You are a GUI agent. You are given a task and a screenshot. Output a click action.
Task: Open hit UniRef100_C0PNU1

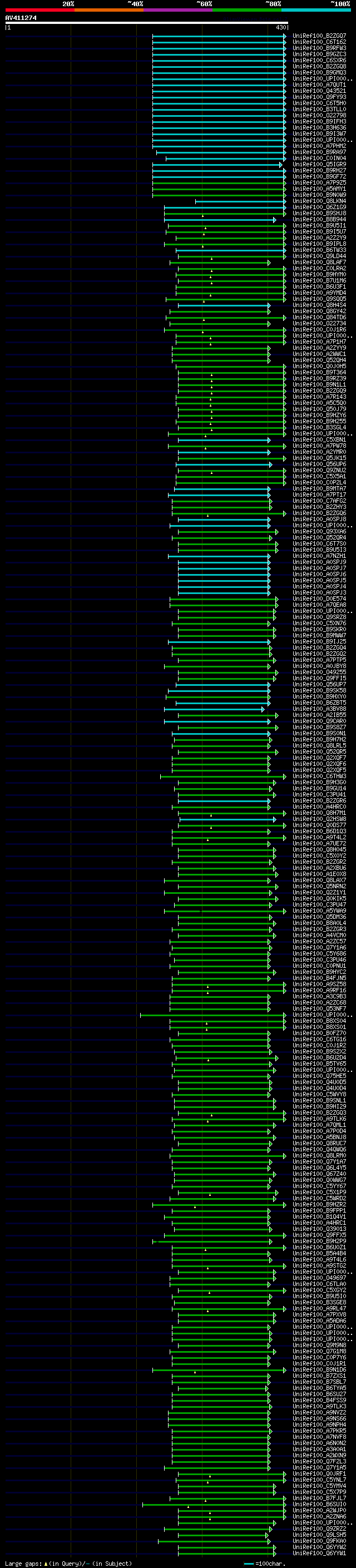[319, 966]
